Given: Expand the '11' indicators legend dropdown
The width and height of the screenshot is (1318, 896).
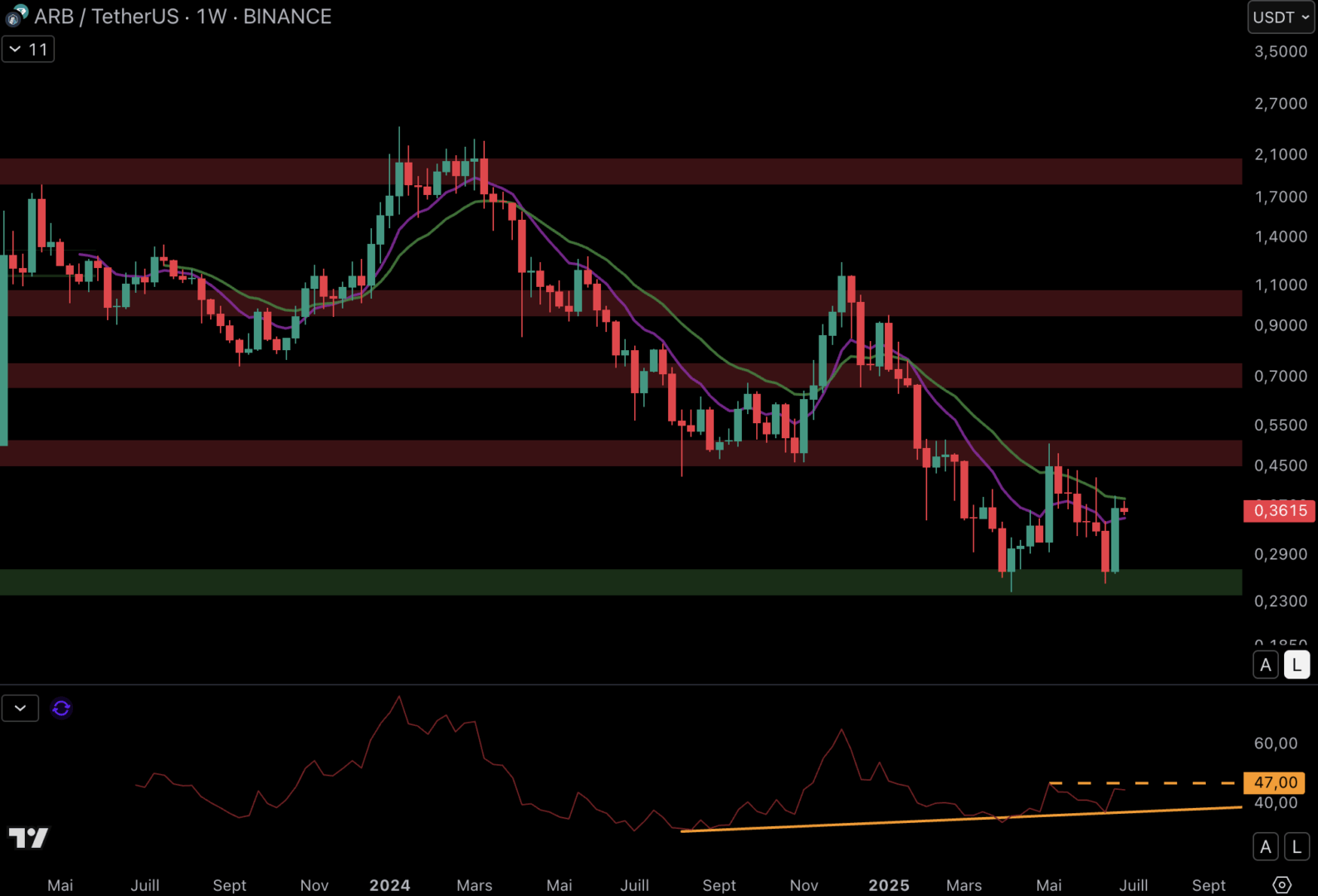Looking at the screenshot, I should tap(28, 50).
